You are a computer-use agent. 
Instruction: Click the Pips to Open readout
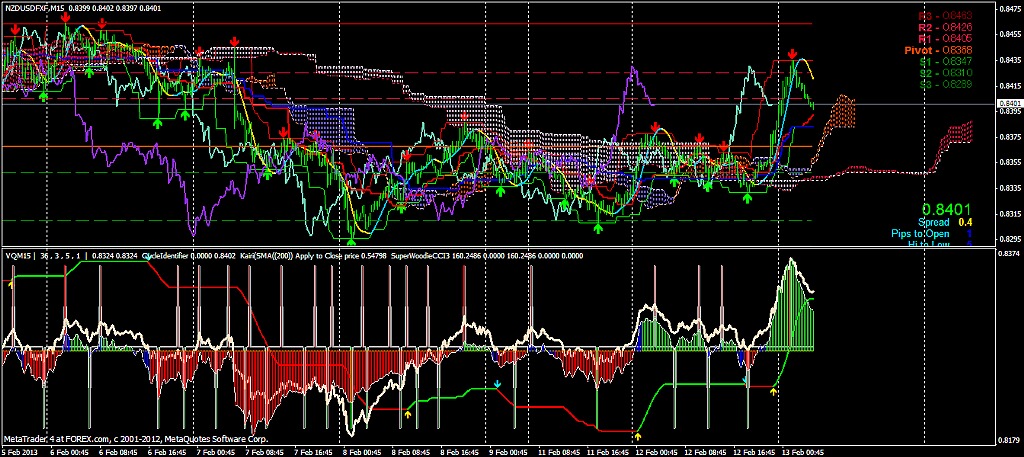[x=931, y=234]
